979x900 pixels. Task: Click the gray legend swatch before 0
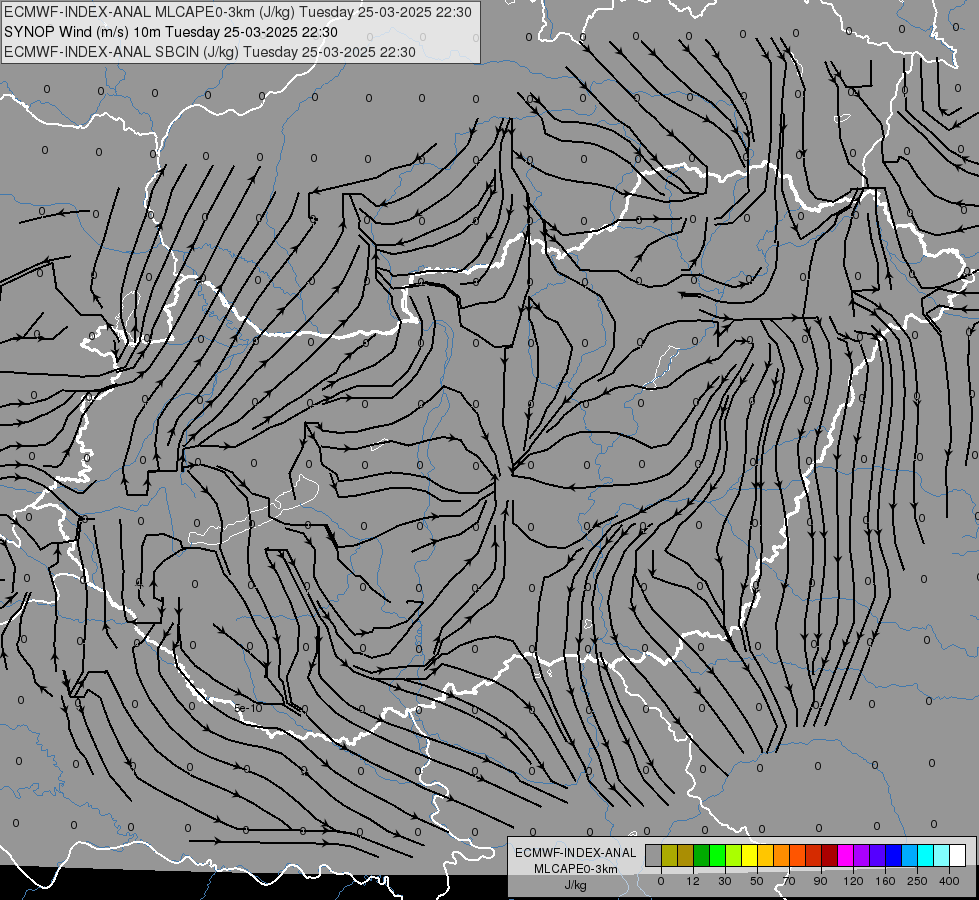click(x=654, y=855)
